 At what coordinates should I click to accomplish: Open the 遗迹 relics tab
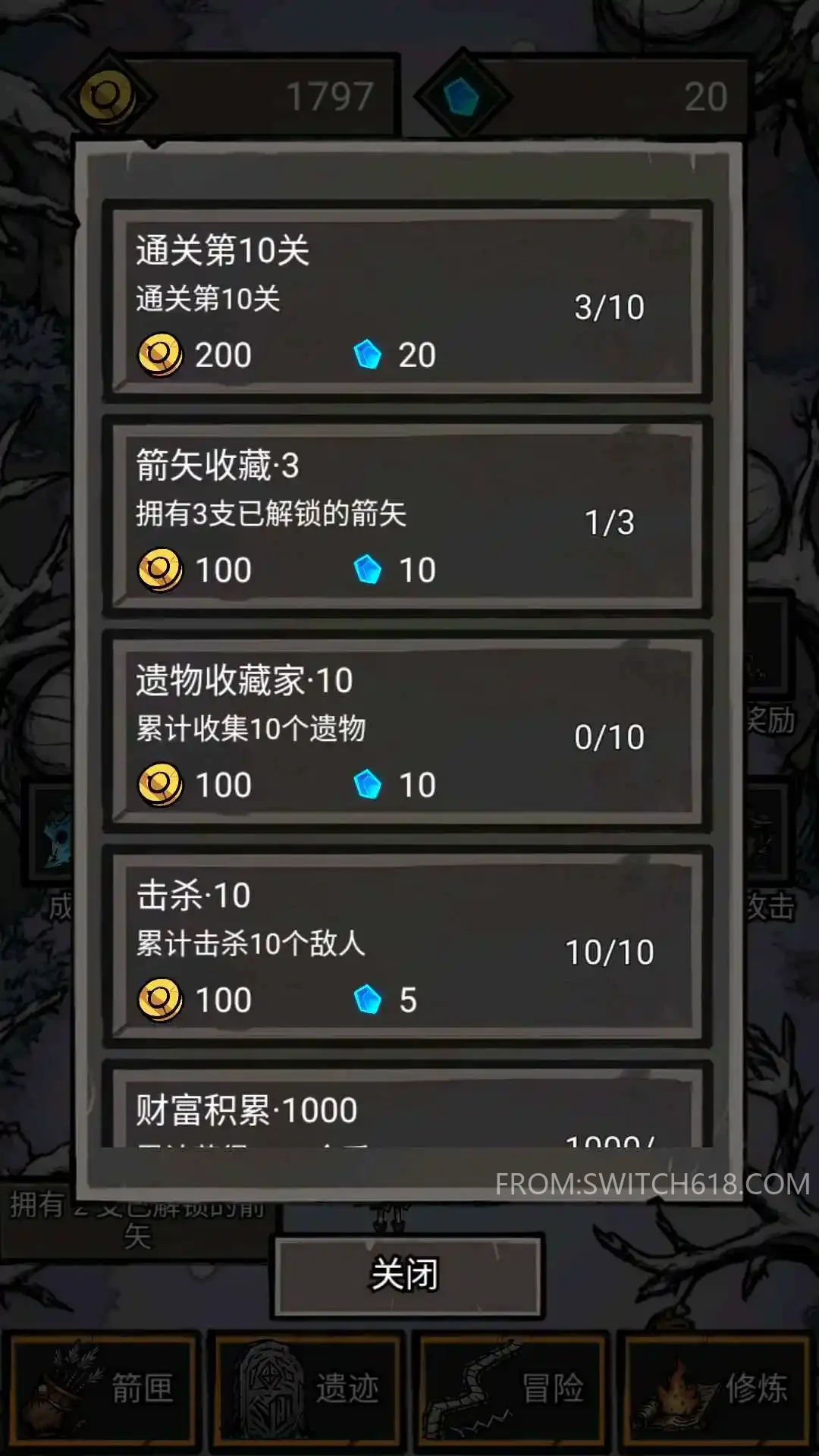tap(306, 1389)
